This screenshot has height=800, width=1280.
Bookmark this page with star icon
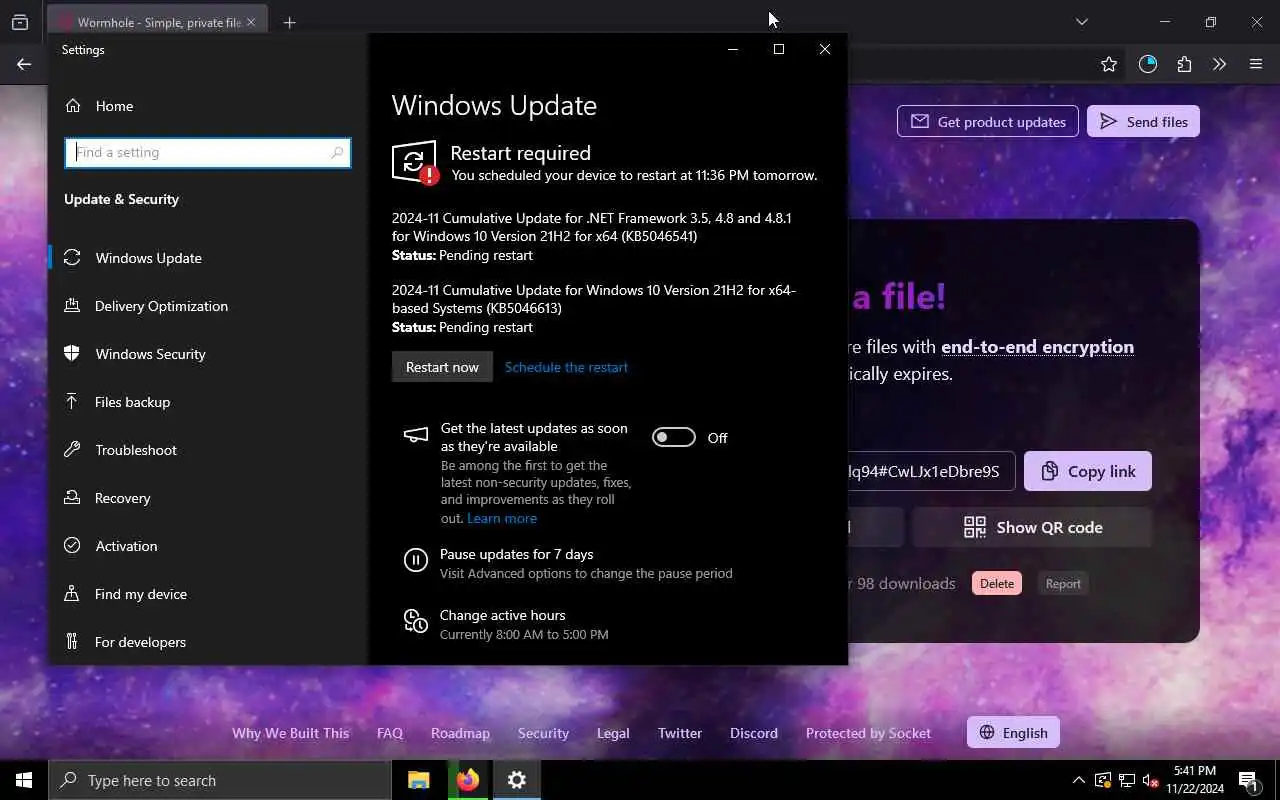(1109, 64)
